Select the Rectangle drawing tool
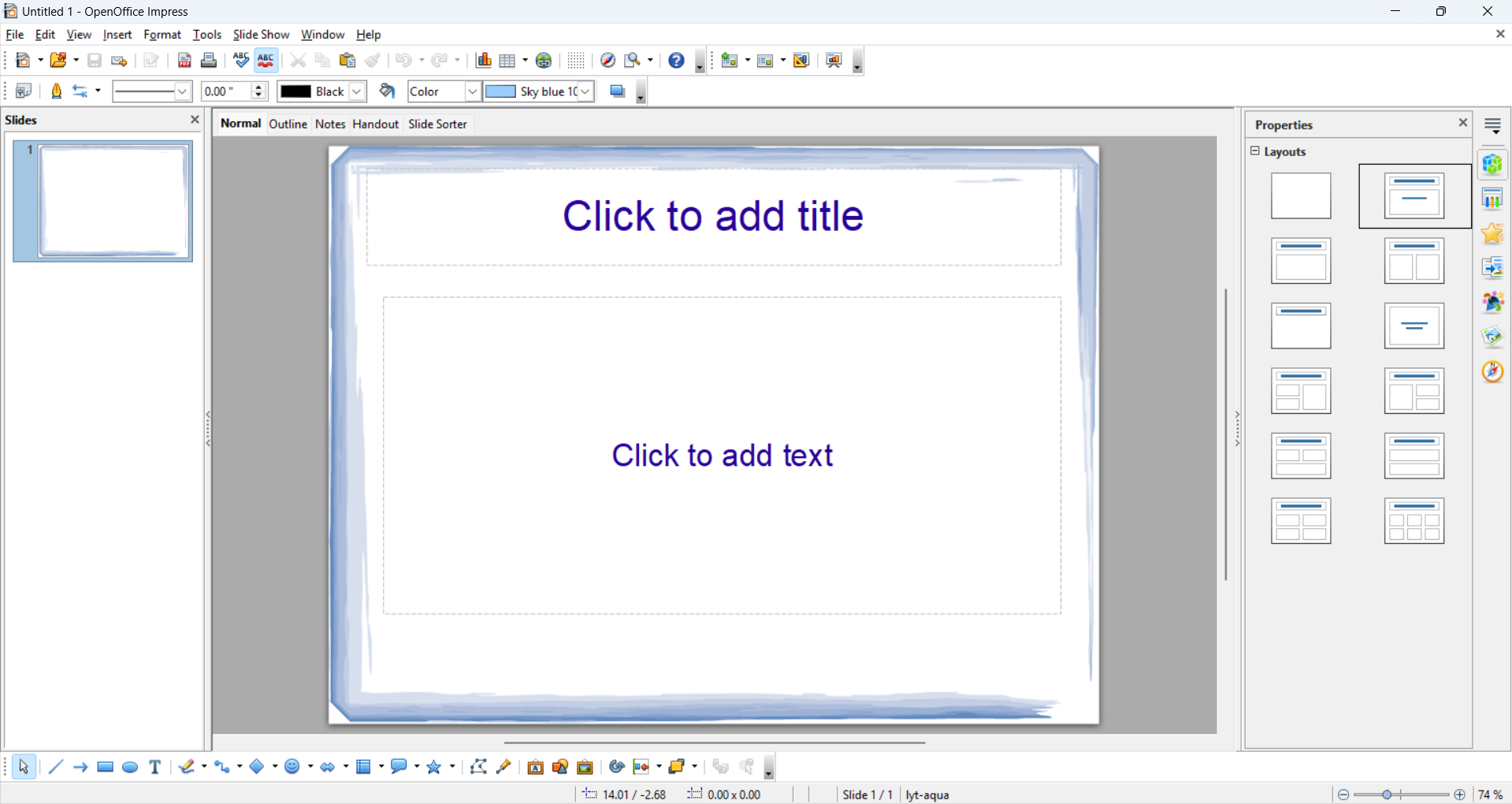Viewport: 1512px width, 804px height. 106,767
